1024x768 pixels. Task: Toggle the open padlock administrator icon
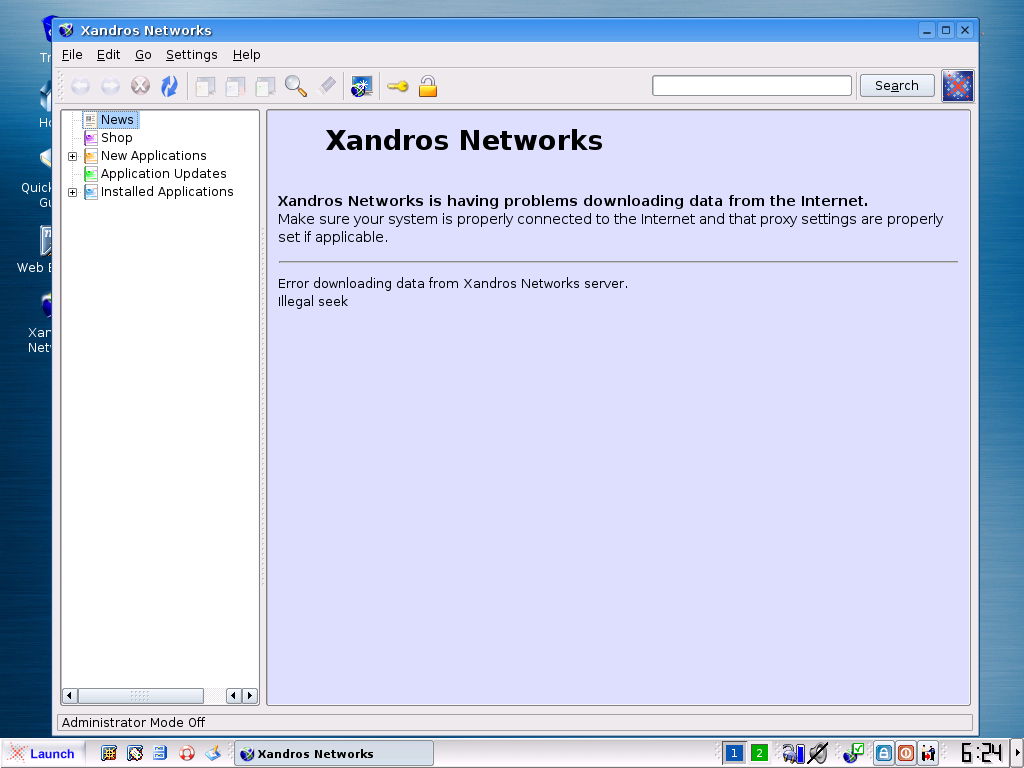(x=428, y=86)
